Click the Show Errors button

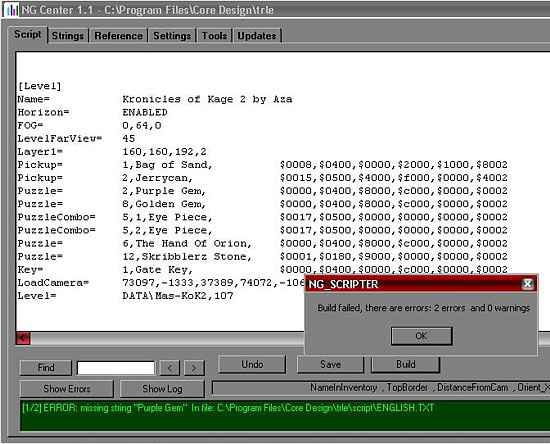click(67, 389)
